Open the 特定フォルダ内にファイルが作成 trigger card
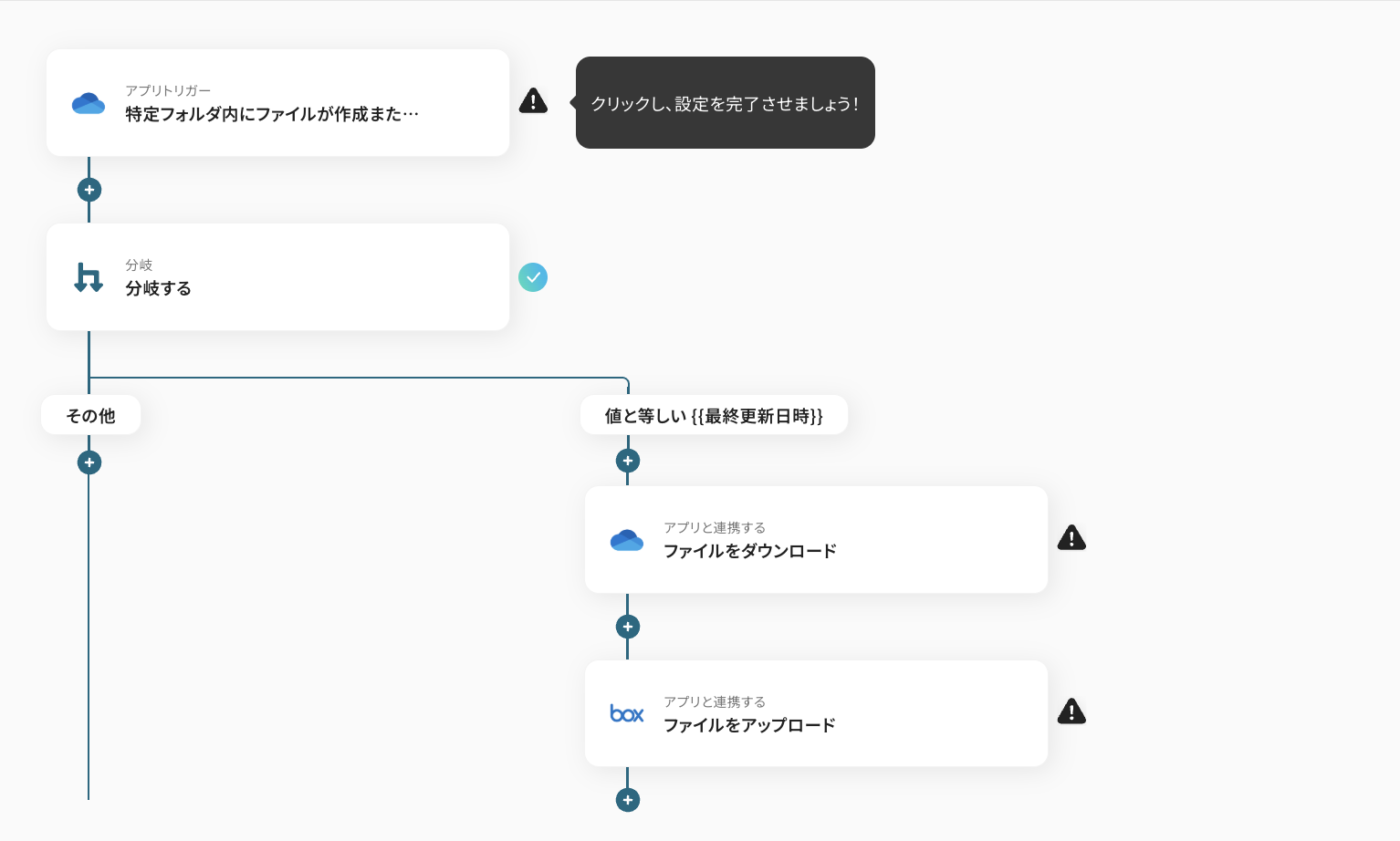The width and height of the screenshot is (1400, 841). coord(277,103)
